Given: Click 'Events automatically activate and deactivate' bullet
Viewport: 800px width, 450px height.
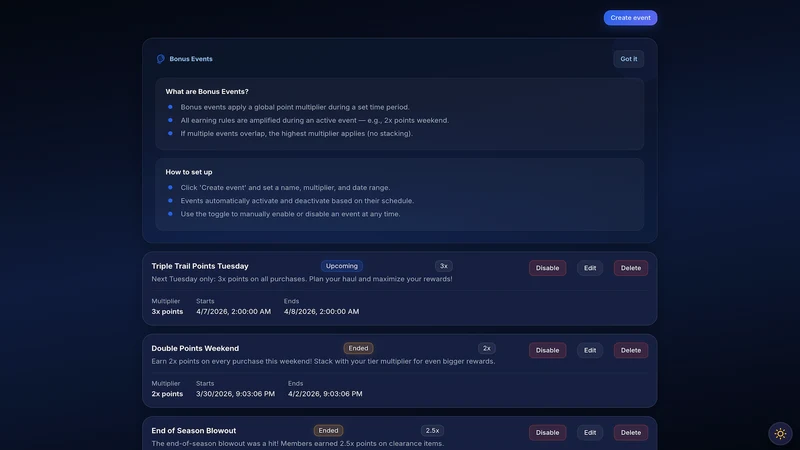Looking at the screenshot, I should pos(297,201).
